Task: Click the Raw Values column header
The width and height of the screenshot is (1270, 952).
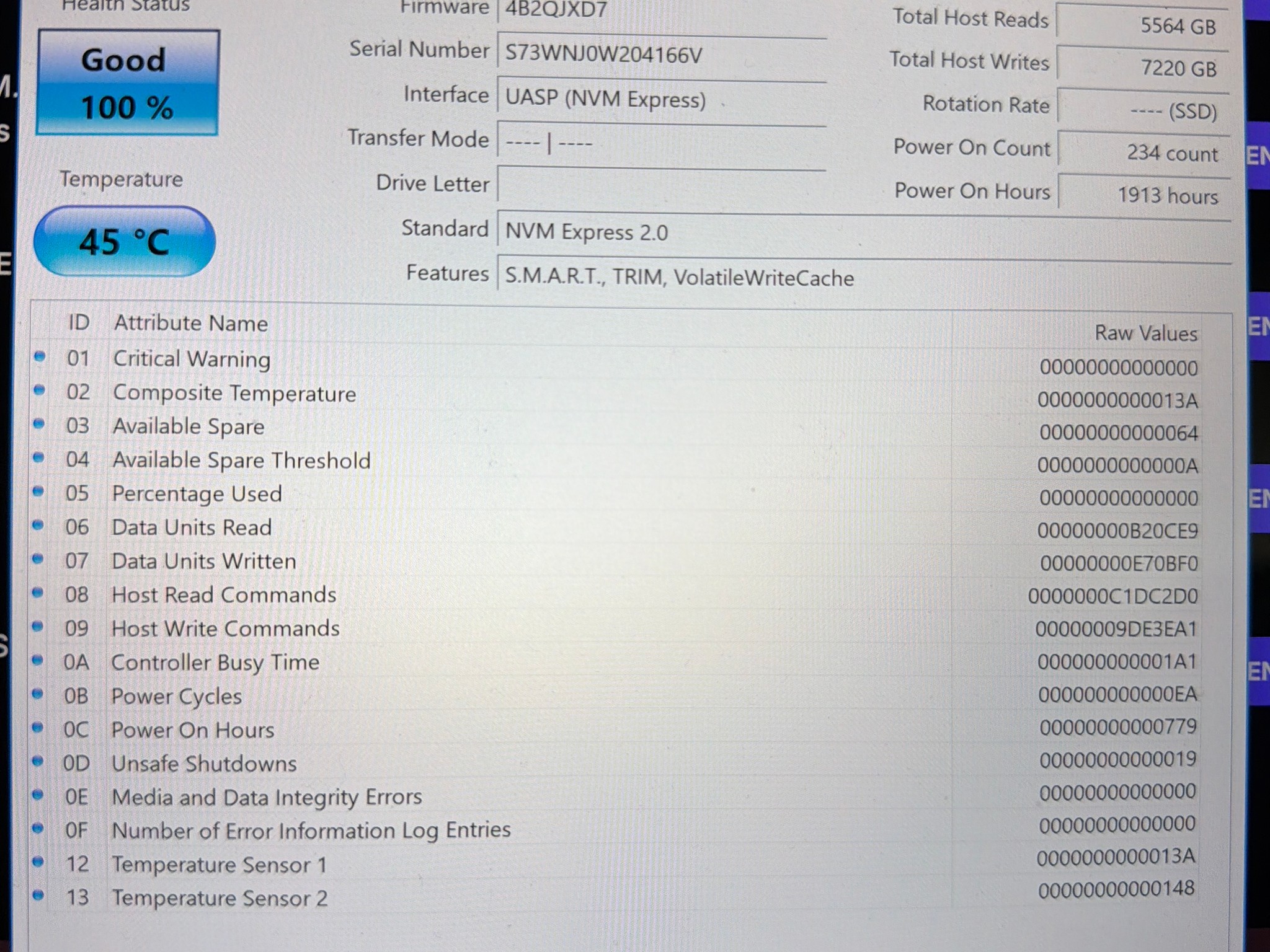Action: click(x=1146, y=333)
